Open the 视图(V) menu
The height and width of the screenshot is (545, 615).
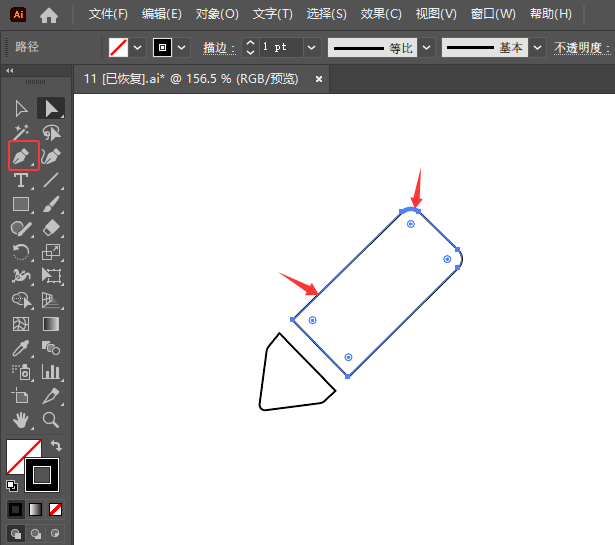436,15
